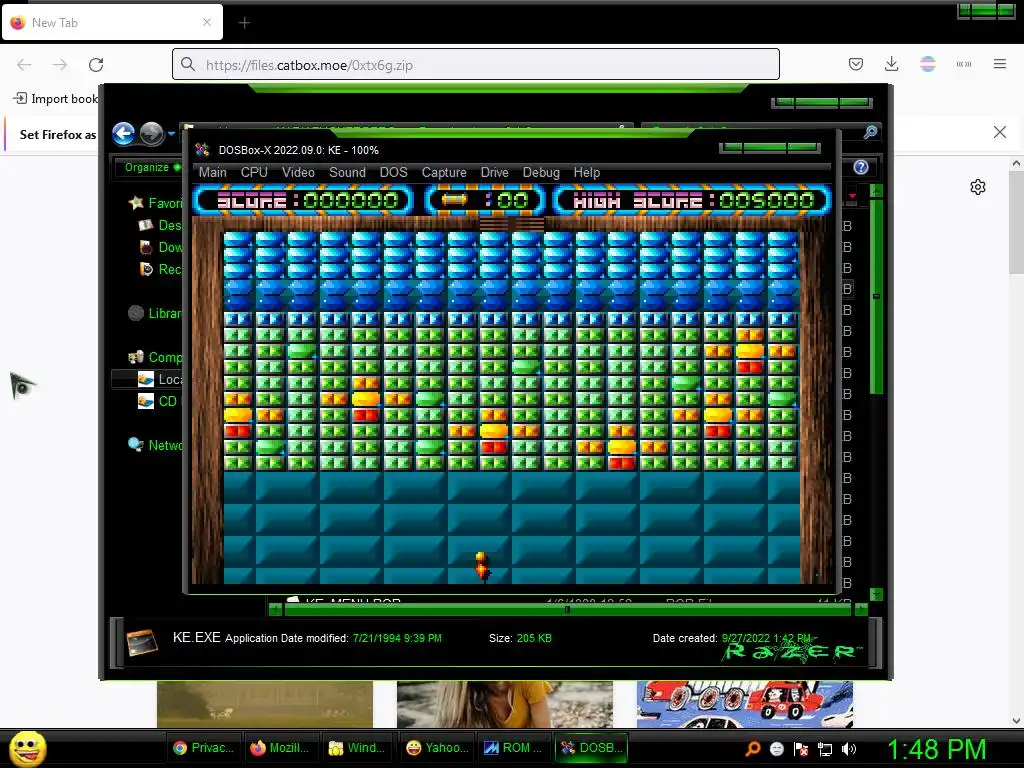Open the Firefox downloads panel

[x=891, y=64]
